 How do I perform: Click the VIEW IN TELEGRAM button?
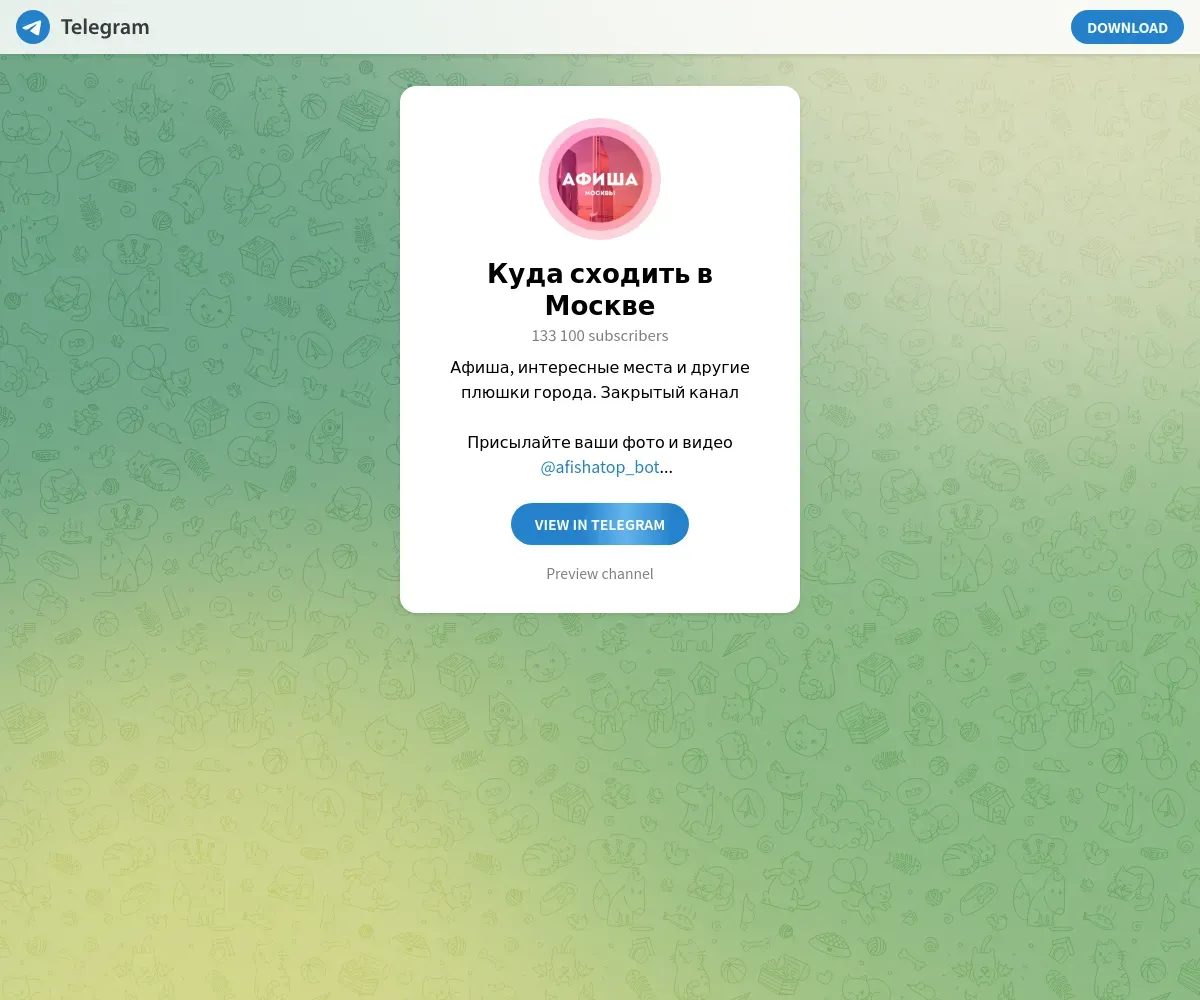tap(600, 524)
